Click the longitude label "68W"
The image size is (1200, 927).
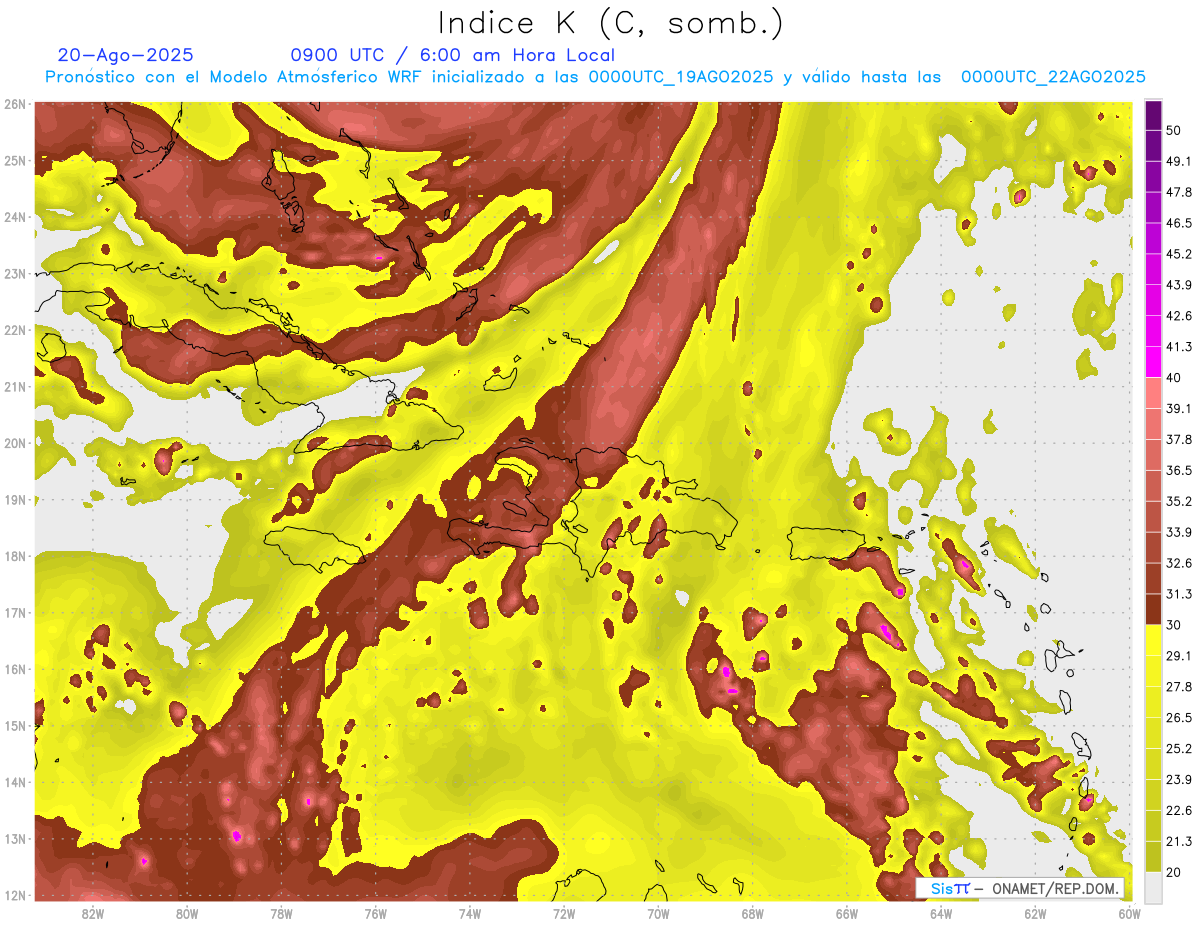tap(753, 913)
